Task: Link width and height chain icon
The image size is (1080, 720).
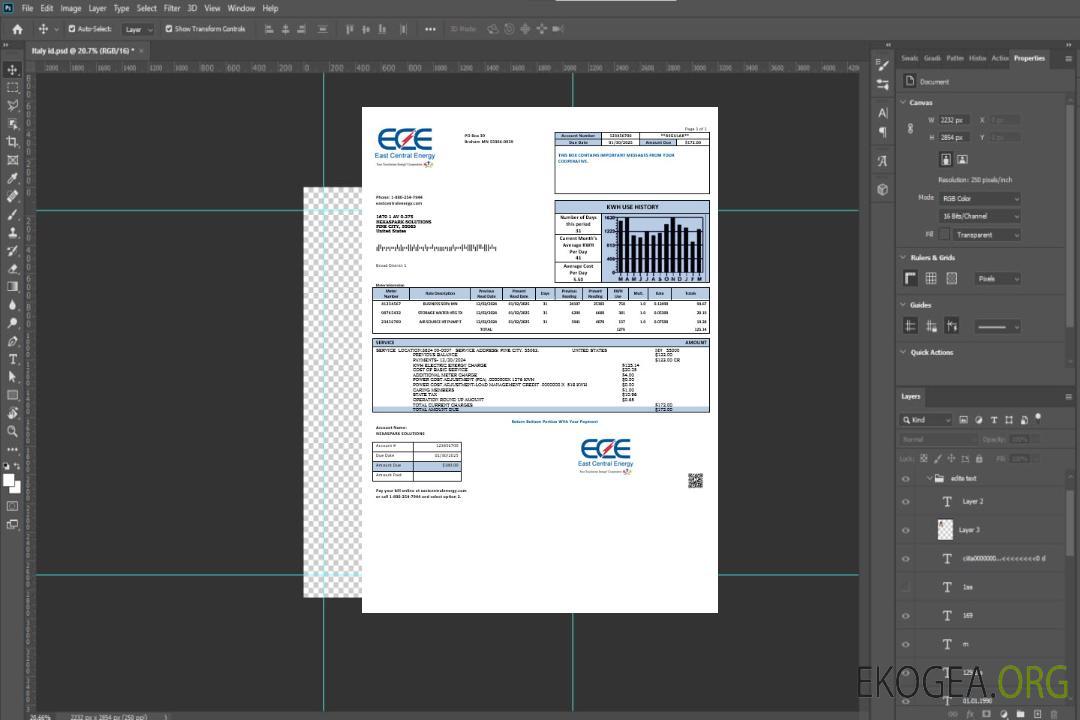Action: coord(911,129)
